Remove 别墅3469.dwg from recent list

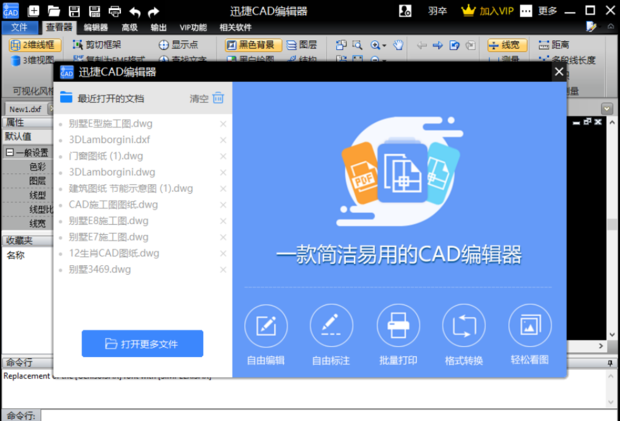(x=223, y=270)
